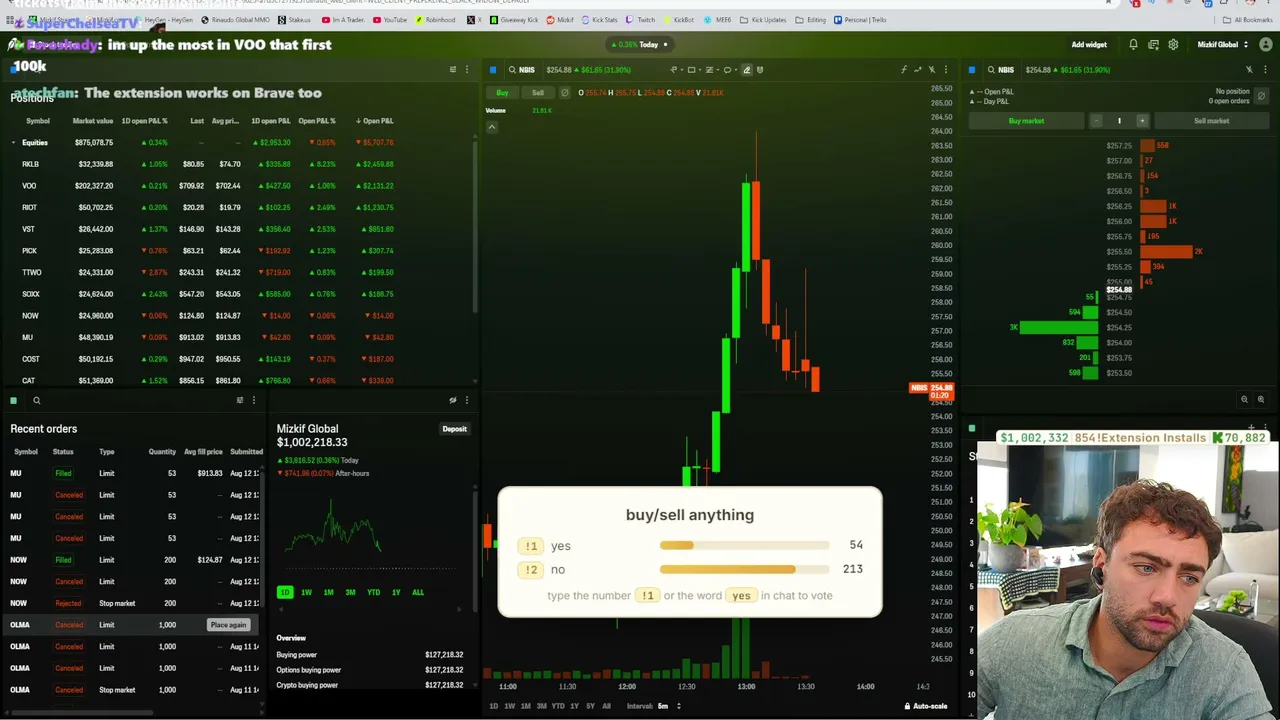Open the Positions column filter icon

(452, 70)
